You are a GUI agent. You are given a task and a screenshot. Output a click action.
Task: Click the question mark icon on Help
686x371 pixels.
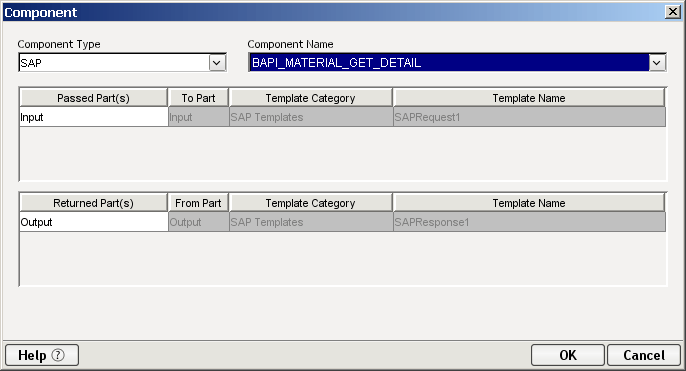click(58, 355)
